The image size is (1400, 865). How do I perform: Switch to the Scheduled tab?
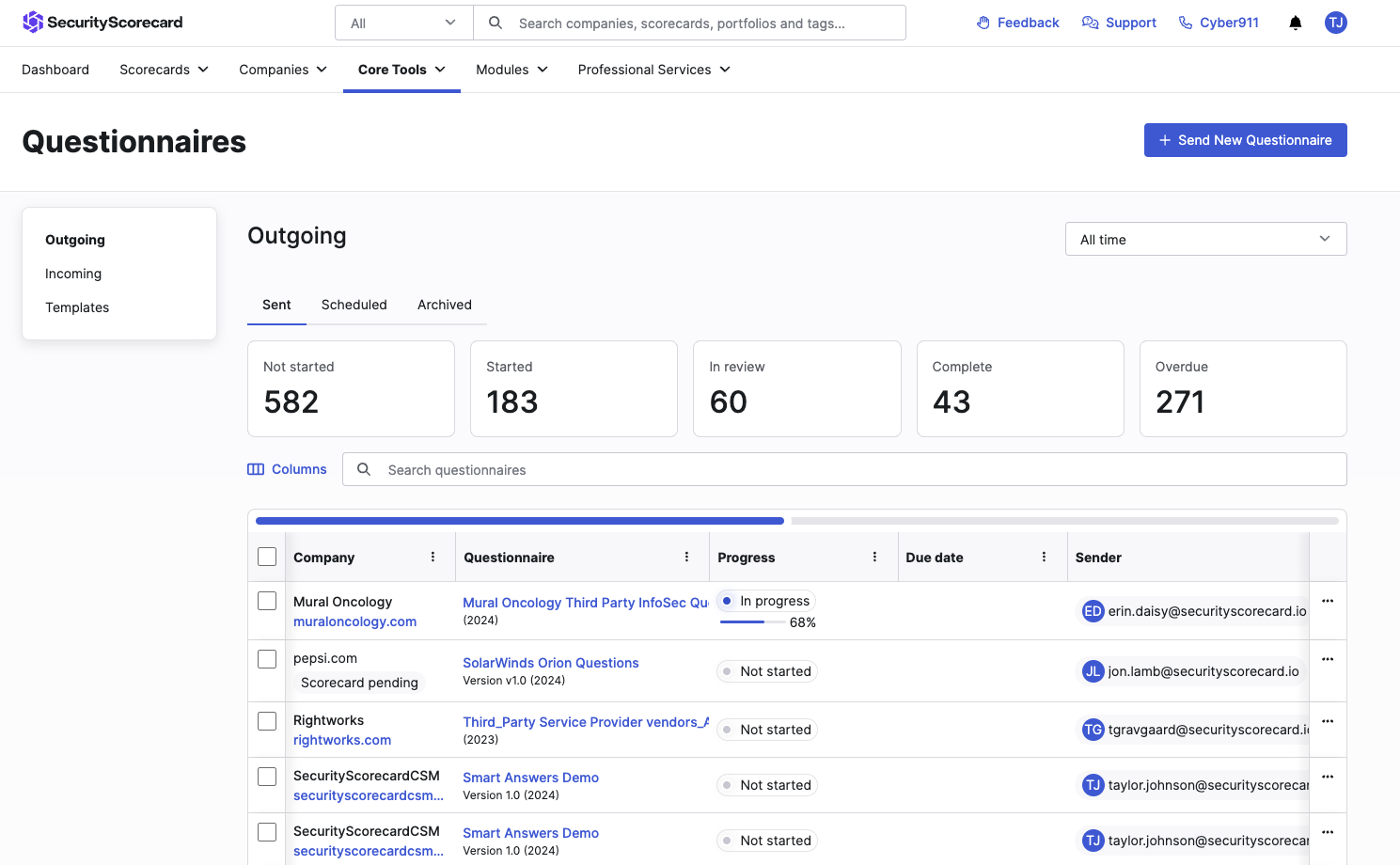[354, 305]
